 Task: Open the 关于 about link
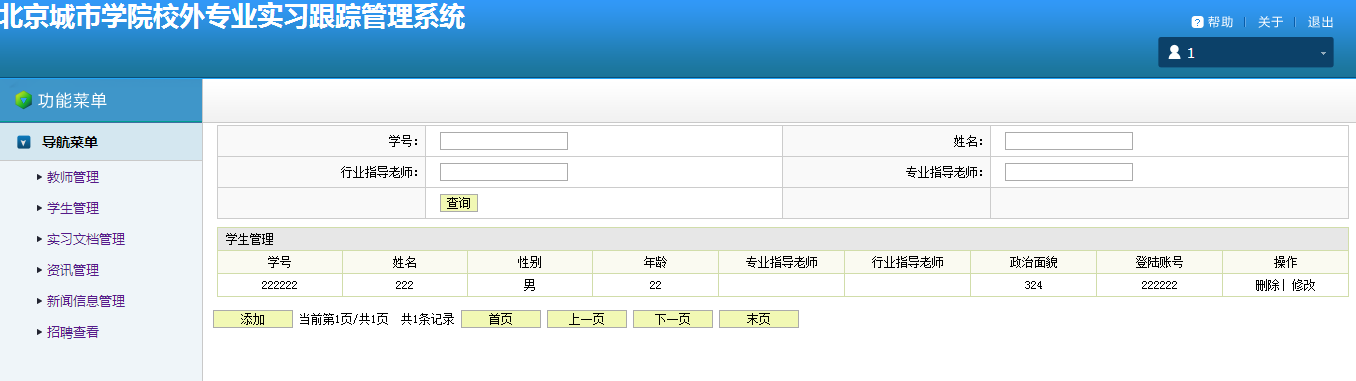[x=1270, y=22]
